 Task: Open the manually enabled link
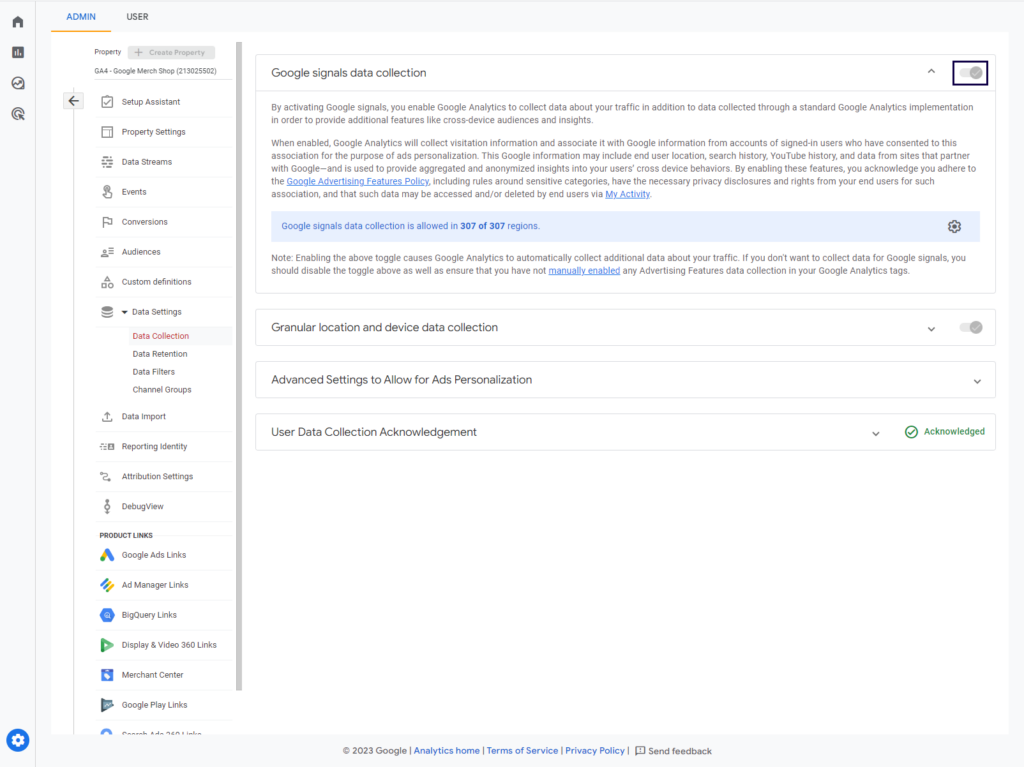[584, 270]
